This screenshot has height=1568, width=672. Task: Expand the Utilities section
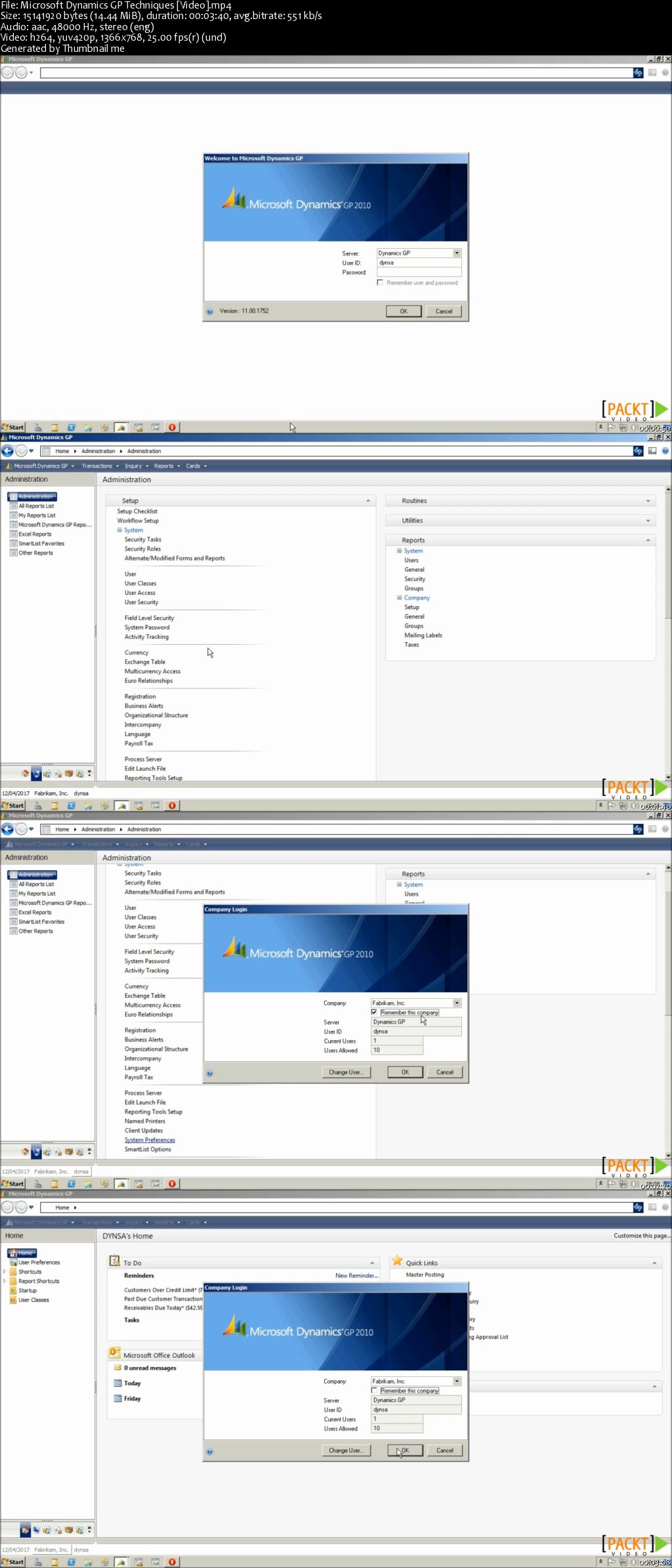click(x=648, y=521)
